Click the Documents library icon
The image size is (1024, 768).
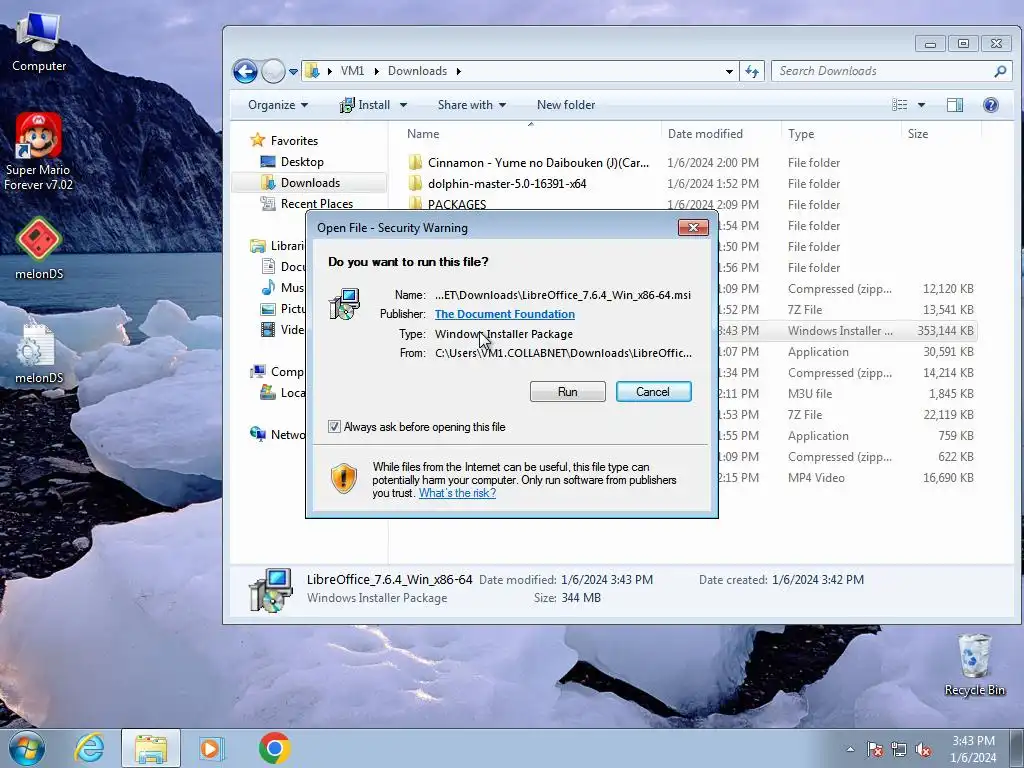(x=268, y=266)
